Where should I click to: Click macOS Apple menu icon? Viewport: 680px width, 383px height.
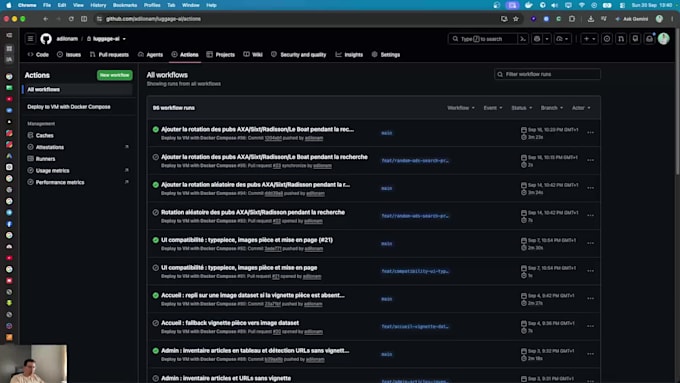pos(8,5)
